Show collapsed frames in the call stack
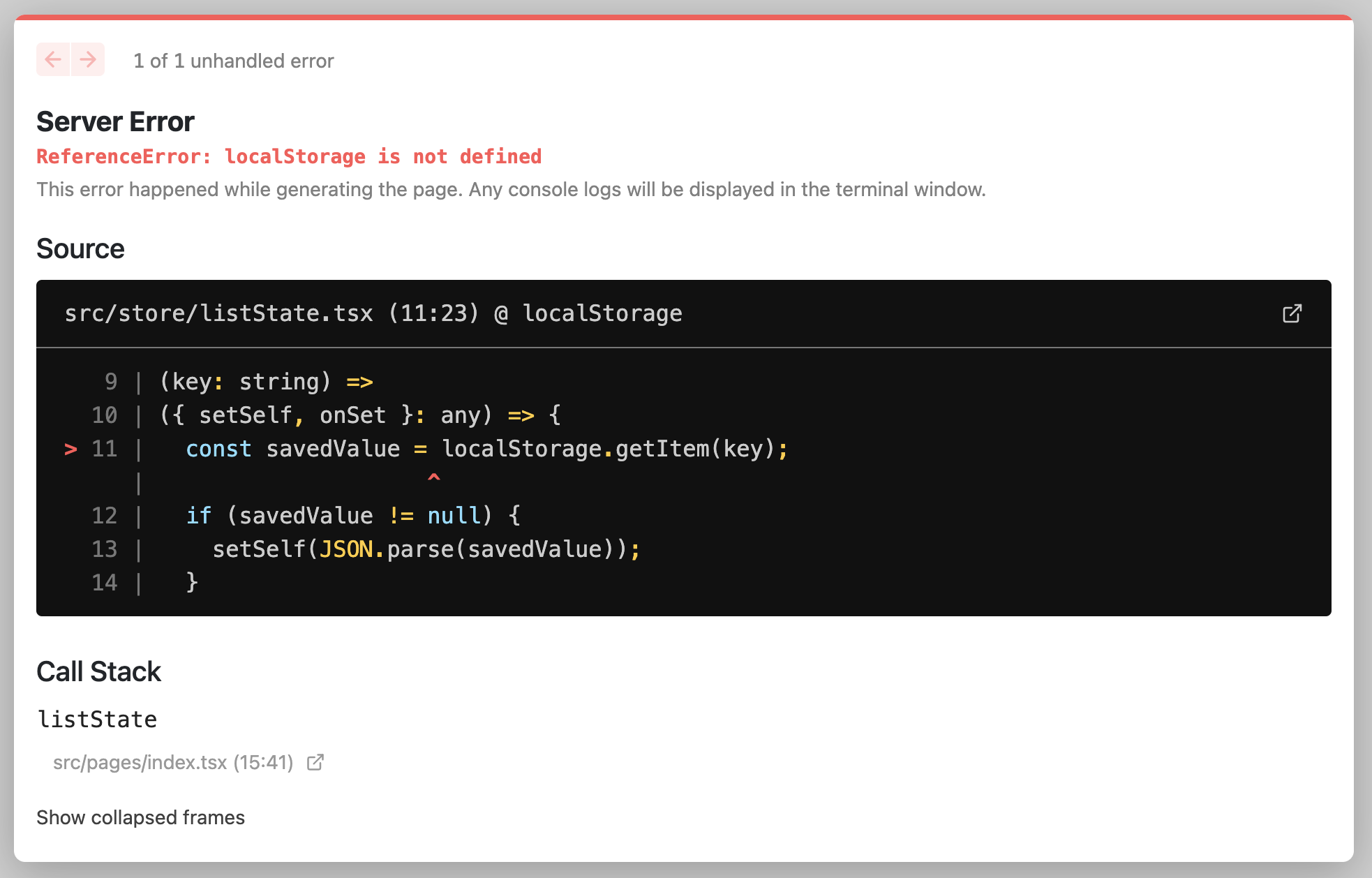 tap(140, 817)
